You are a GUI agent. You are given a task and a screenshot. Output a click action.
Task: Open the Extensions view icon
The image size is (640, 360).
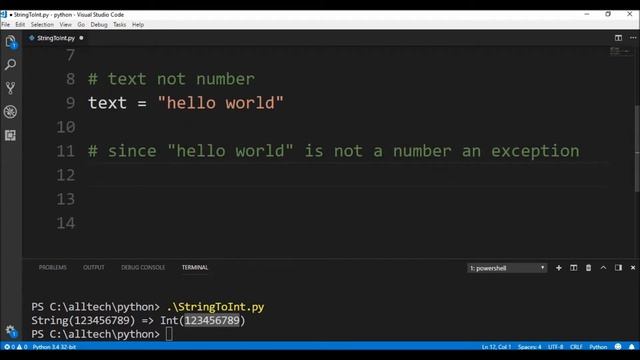click(11, 135)
